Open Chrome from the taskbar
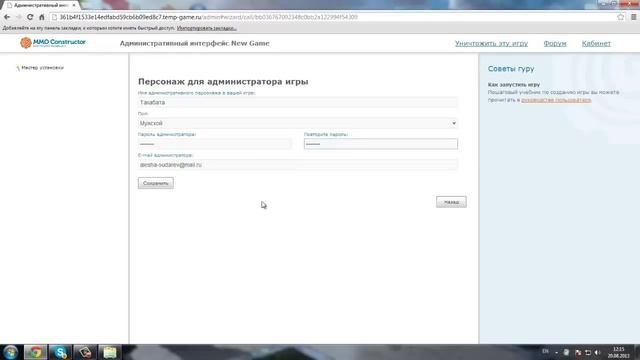640x360 pixels. [x=35, y=352]
